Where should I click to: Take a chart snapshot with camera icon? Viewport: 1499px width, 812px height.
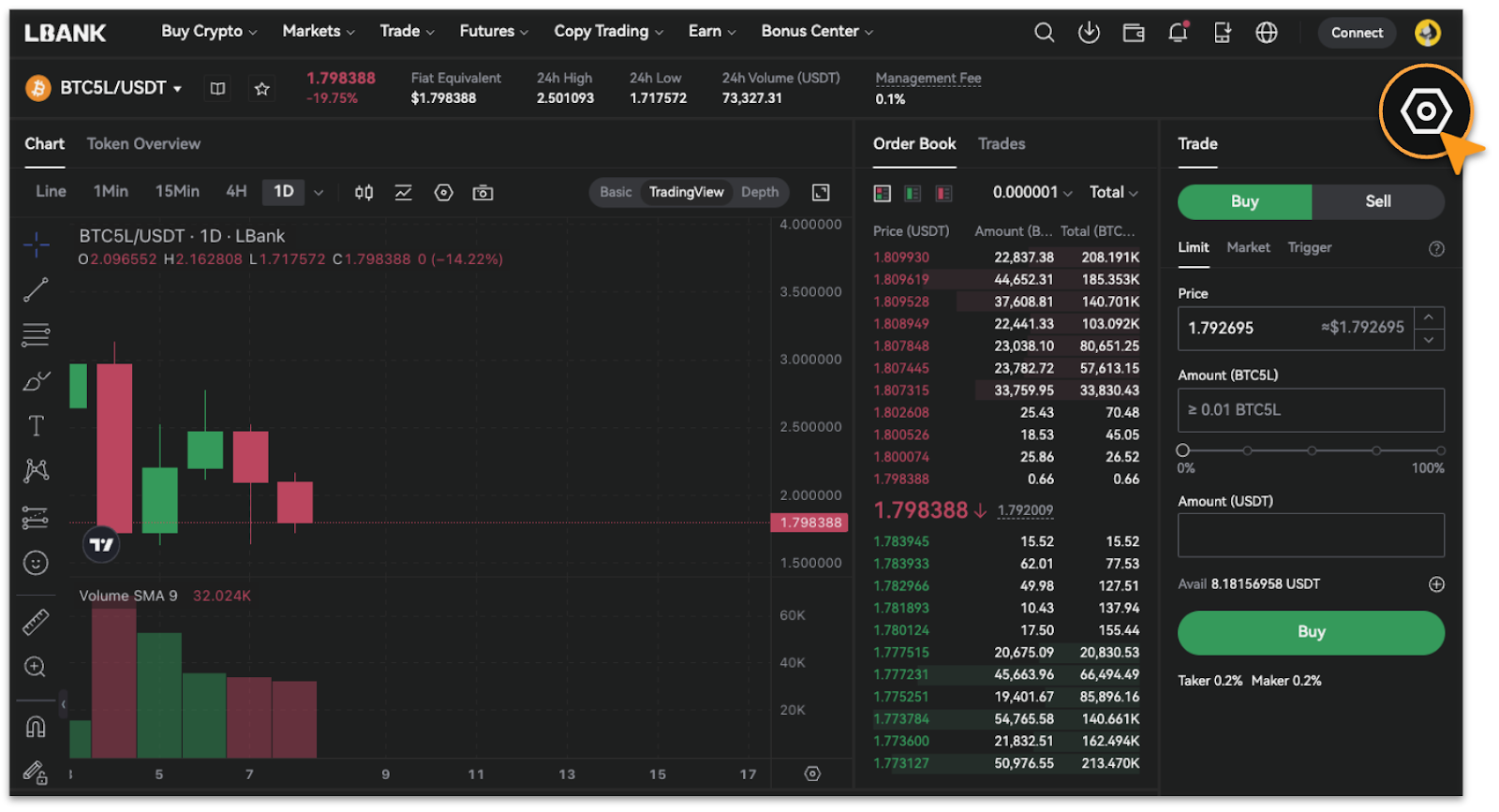pos(482,192)
